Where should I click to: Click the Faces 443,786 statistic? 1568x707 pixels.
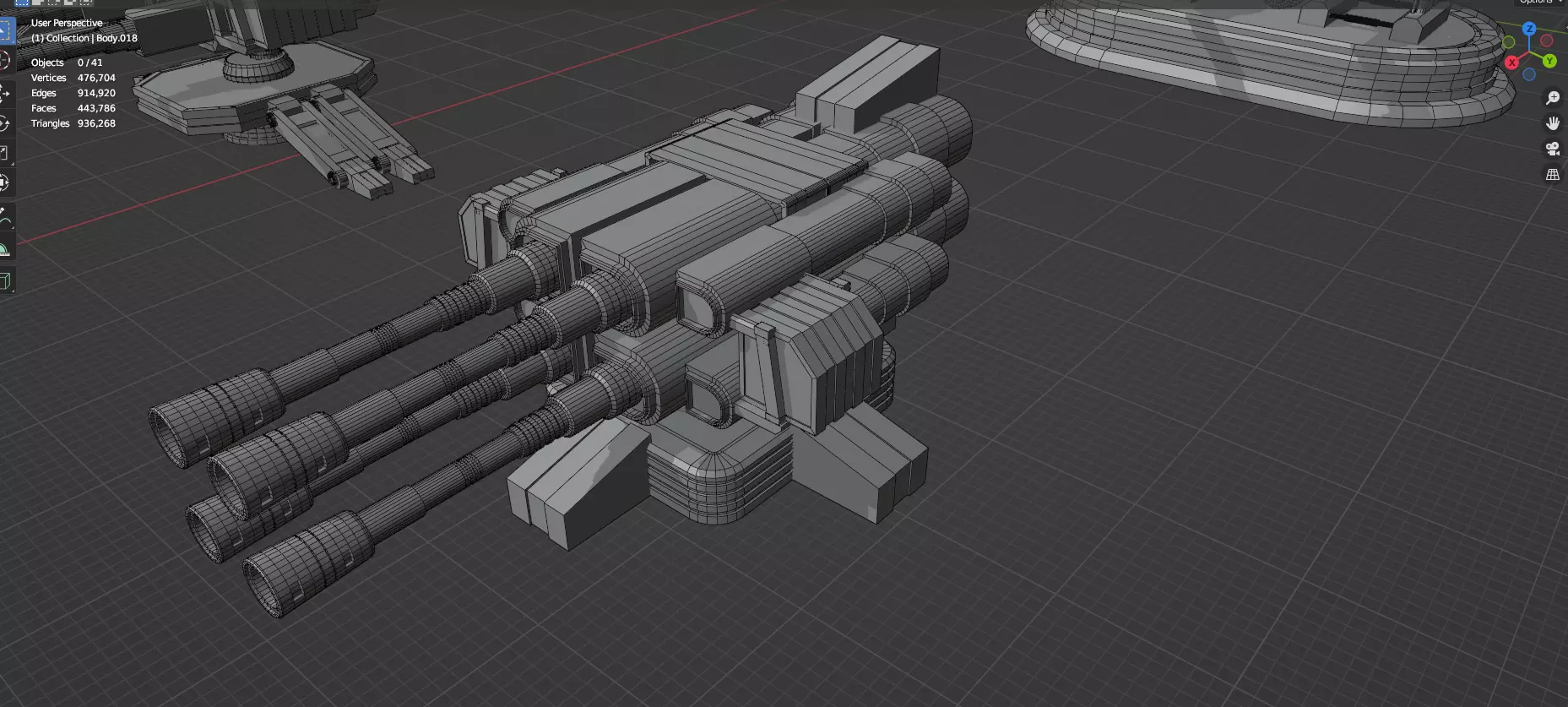click(73, 108)
